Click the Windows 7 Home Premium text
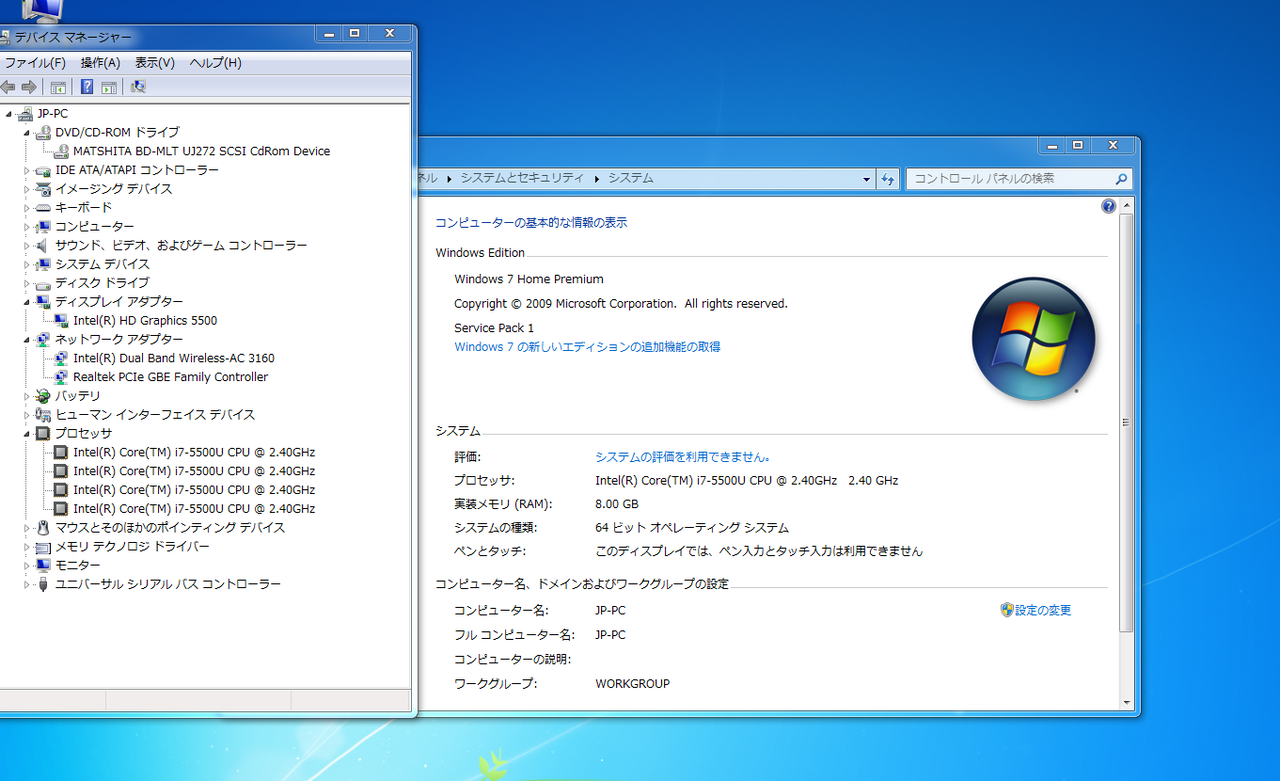Image resolution: width=1280 pixels, height=781 pixels. pyautogui.click(x=529, y=279)
